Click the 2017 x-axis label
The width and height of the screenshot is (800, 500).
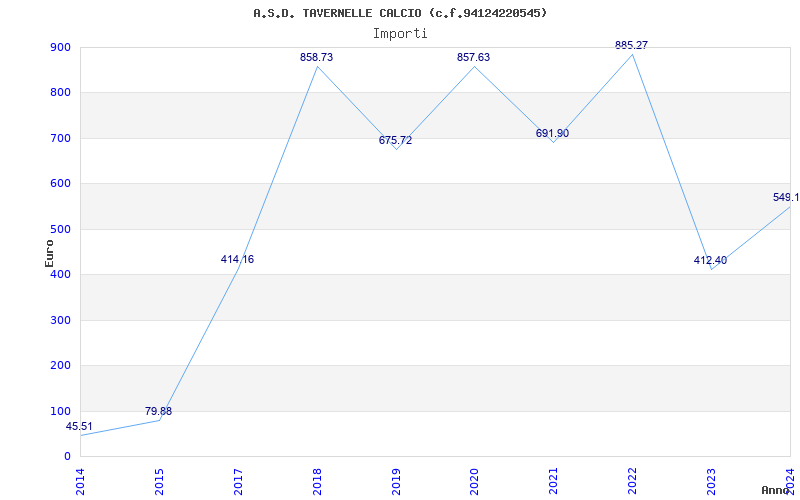coord(238,481)
